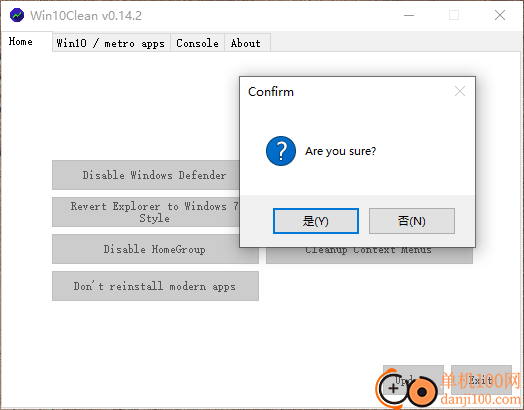Image resolution: width=524 pixels, height=410 pixels.
Task: Confirm with the 是(Y) button
Action: (316, 221)
